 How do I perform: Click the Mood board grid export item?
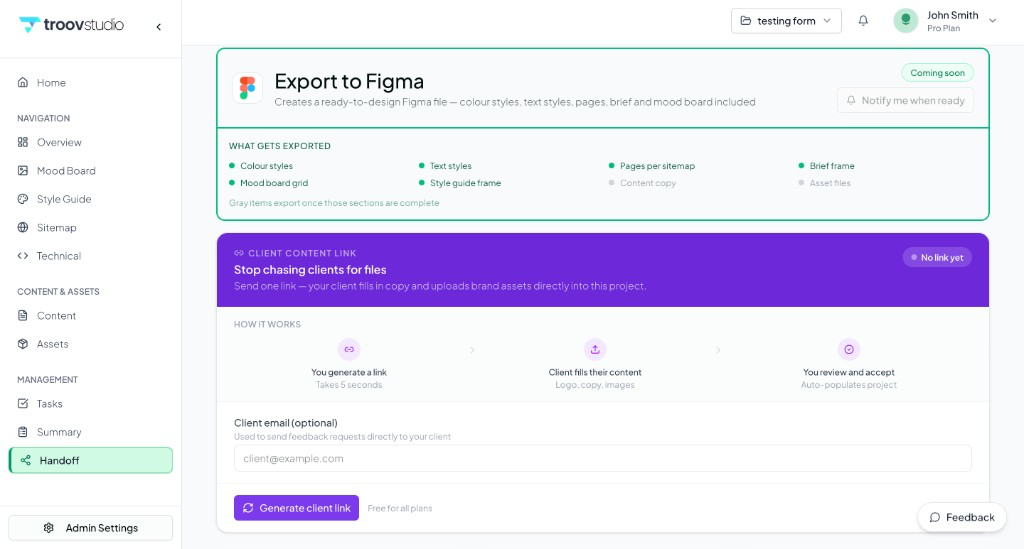(x=268, y=183)
